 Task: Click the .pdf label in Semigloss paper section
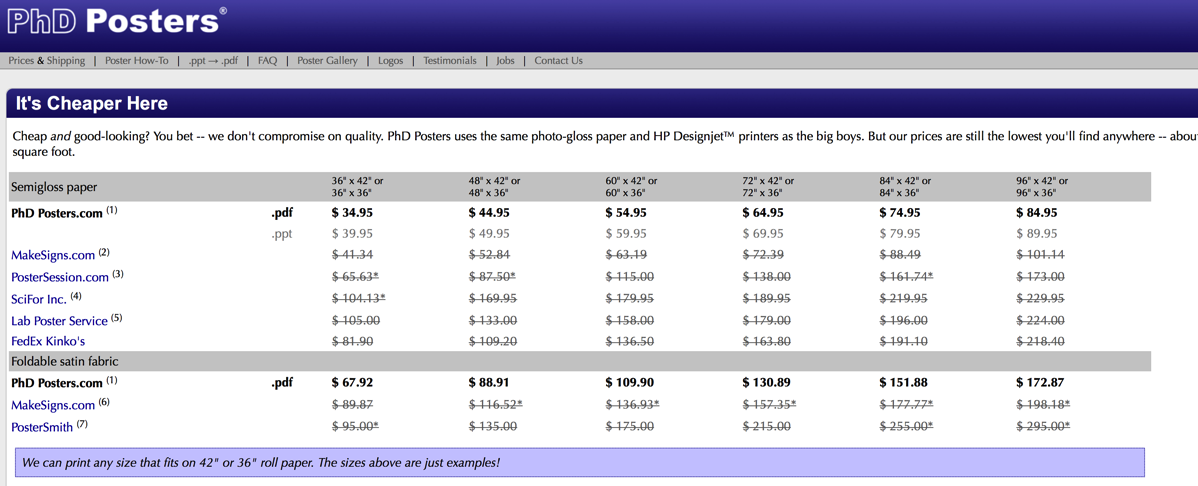[x=282, y=213]
